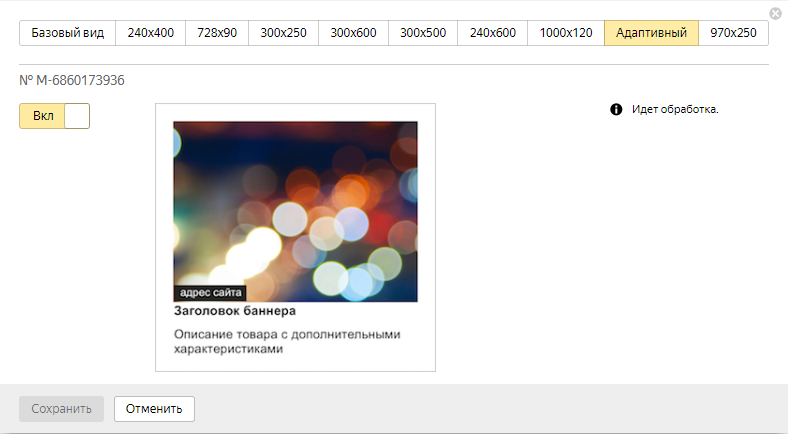Click the info icon beside Идет обработка
788x434 pixels.
point(616,110)
